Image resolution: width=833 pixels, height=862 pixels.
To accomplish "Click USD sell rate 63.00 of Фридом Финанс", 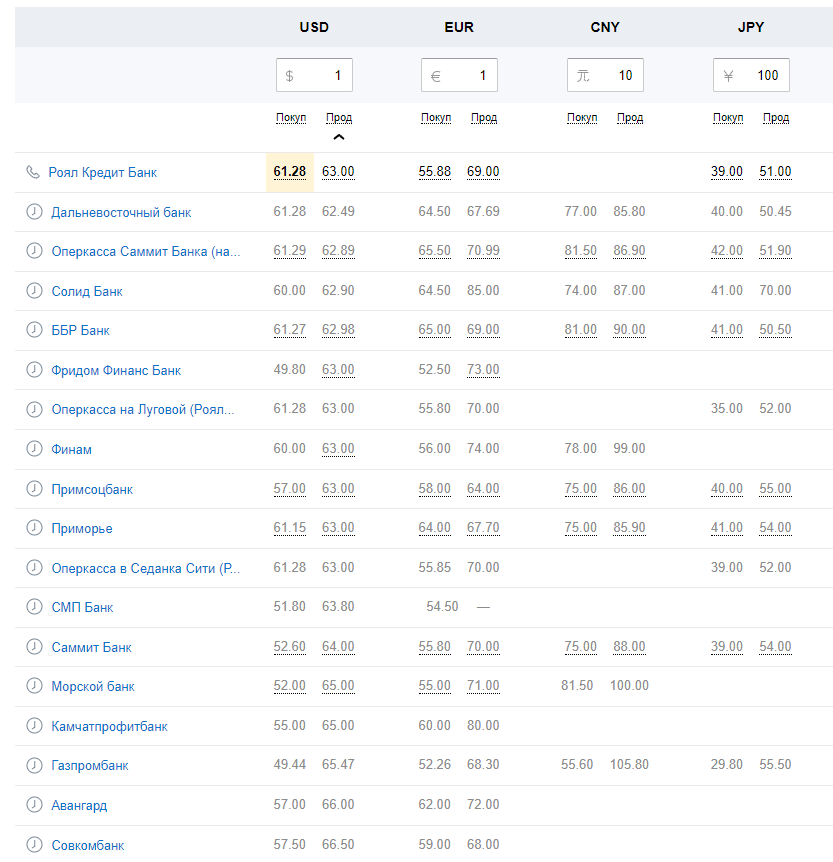I will click(338, 370).
